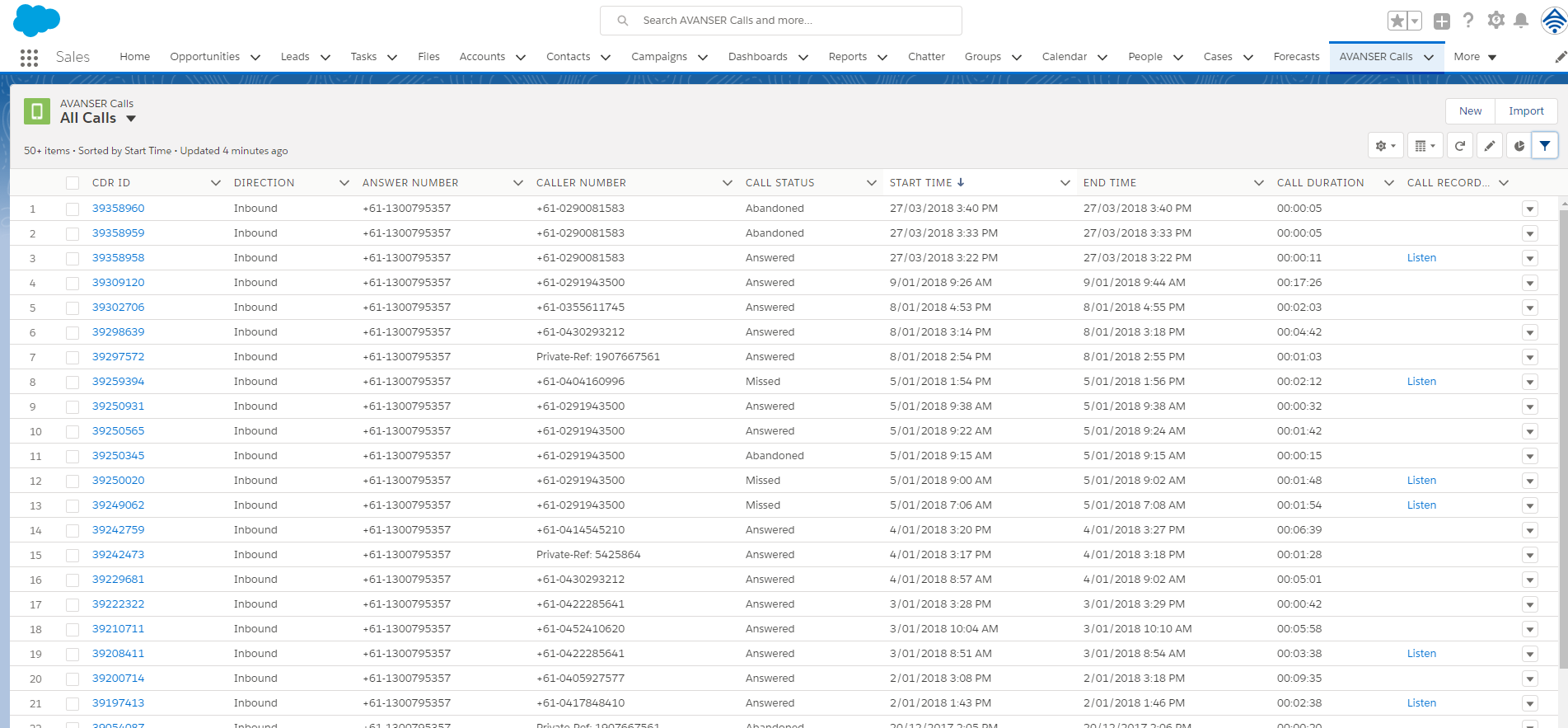Click the New button
Screen dimensions: 1568x728
coord(1471,111)
